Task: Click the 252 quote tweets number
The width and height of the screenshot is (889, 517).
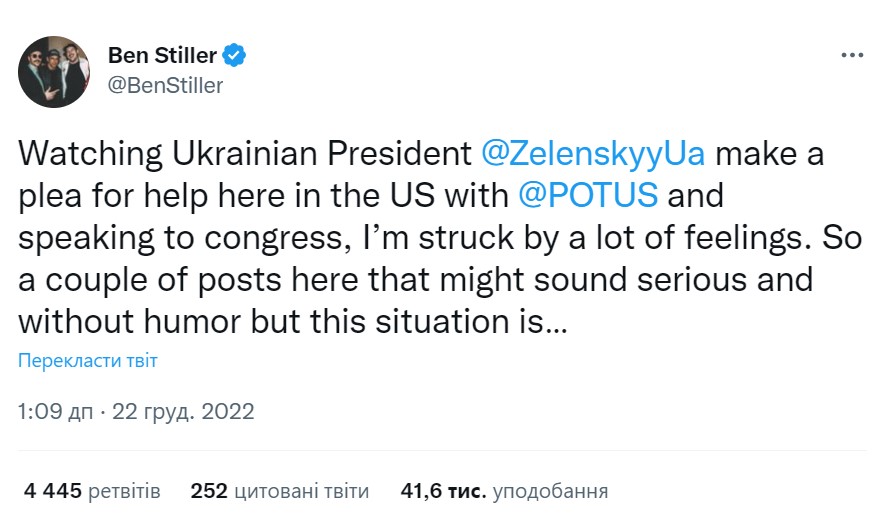Action: (209, 491)
